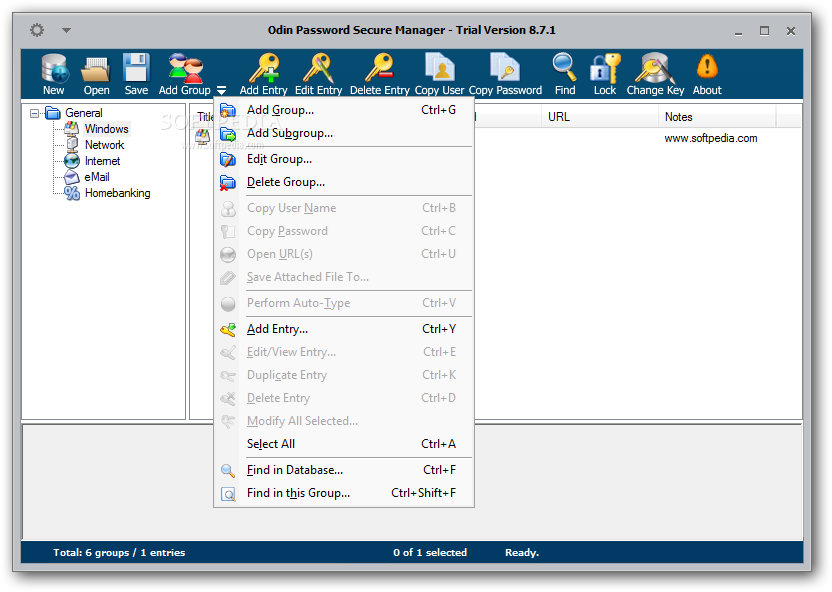Image resolution: width=832 pixels, height=592 pixels.
Task: Click the '0 of 1 selected' status text
Action: 430,553
